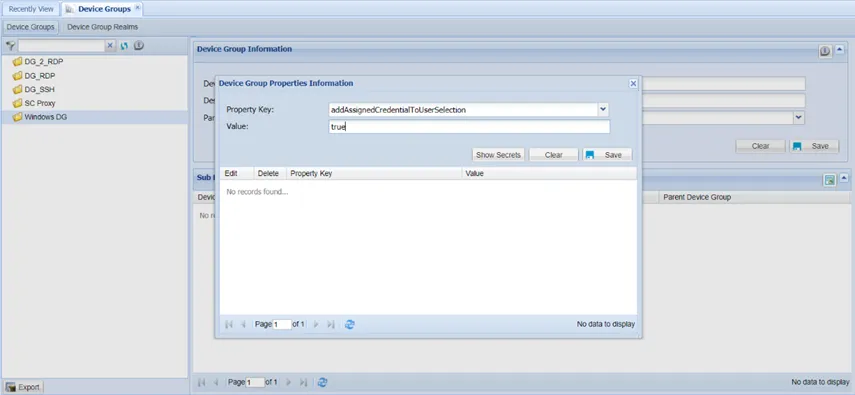The image size is (855, 395).
Task: Go to first page in bottom Sub Device Groups pager
Action: pos(202,382)
